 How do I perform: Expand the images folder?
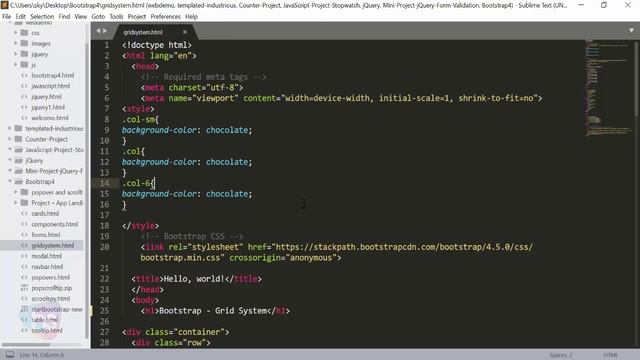(16, 43)
